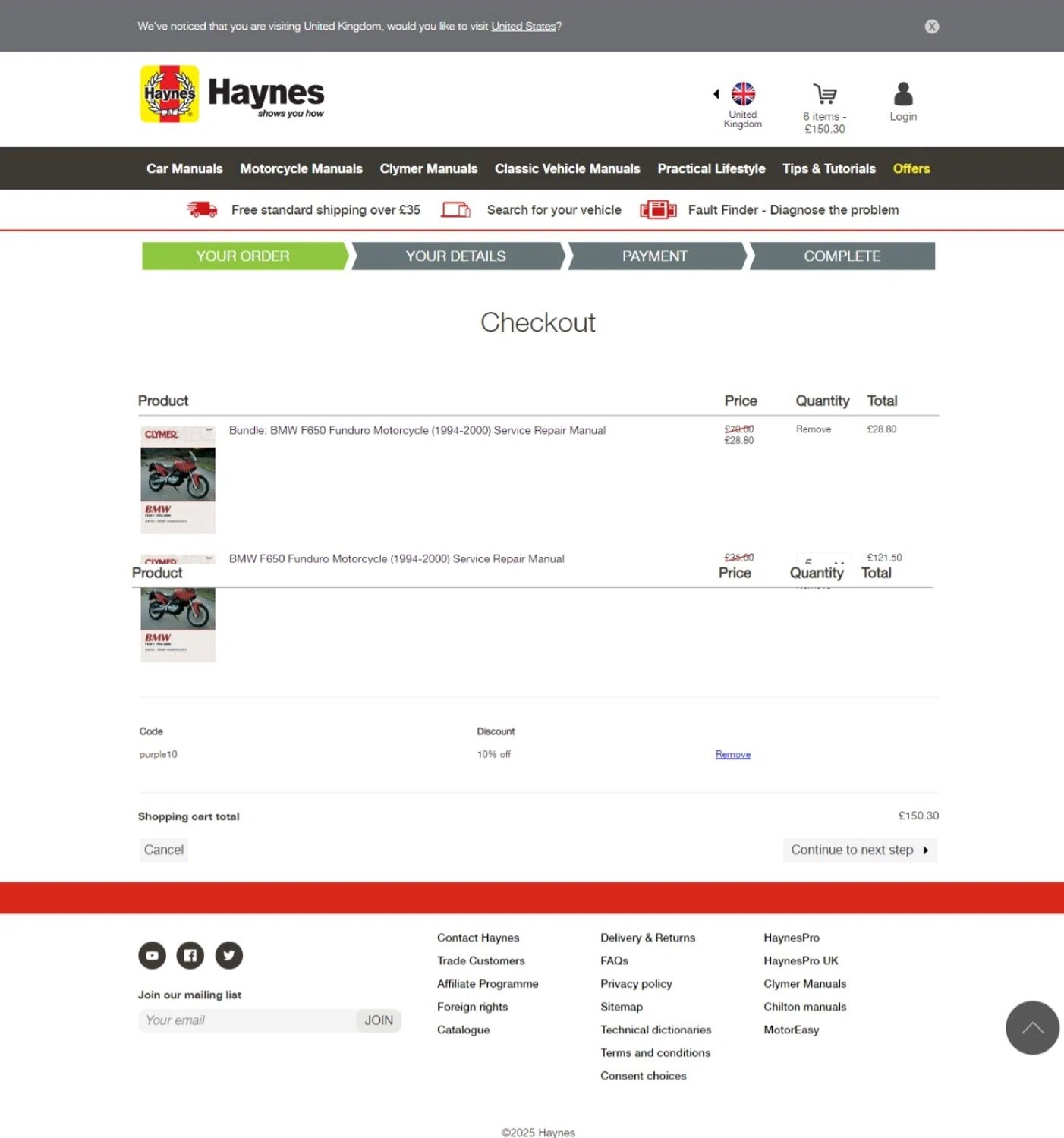Open MotorEasy footer link
The height and width of the screenshot is (1138, 1064).
click(792, 1030)
